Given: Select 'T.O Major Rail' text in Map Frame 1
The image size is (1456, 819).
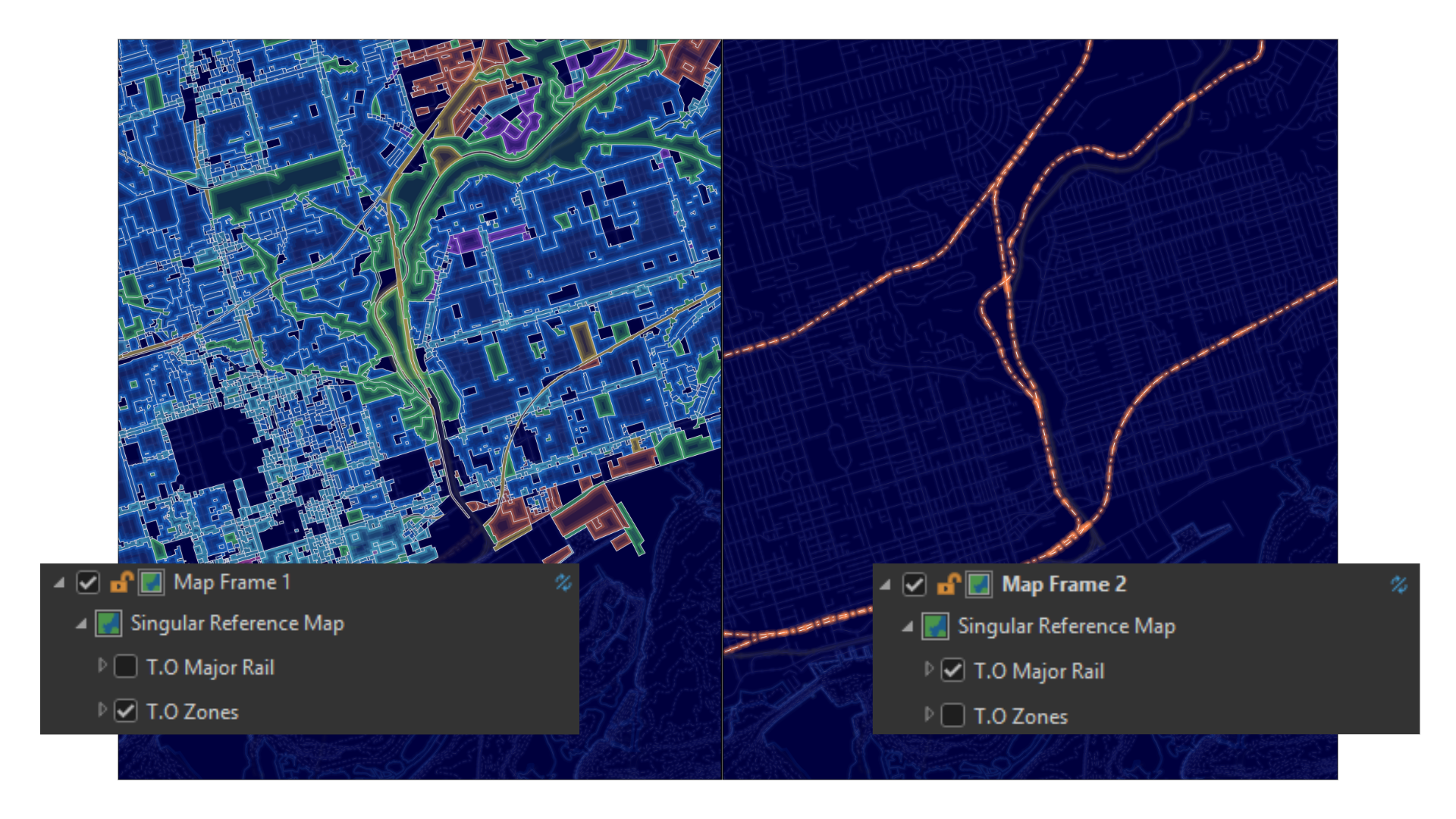Looking at the screenshot, I should tap(210, 667).
